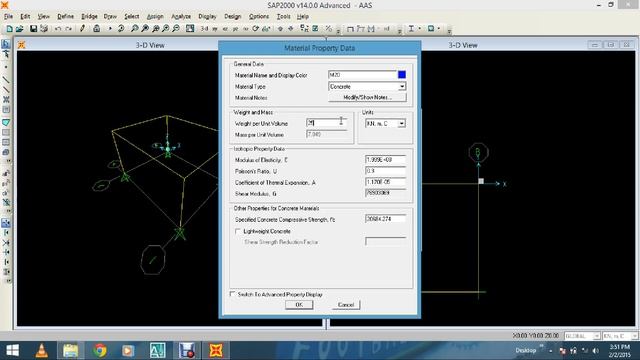
Task: Click the volume speaker tray icon
Action: tap(596, 351)
